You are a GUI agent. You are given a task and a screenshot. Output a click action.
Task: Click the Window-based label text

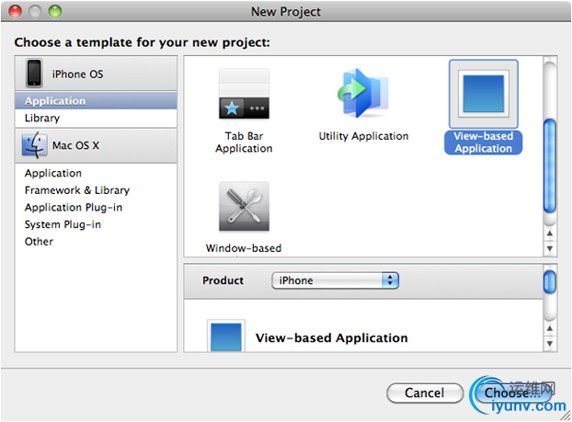click(244, 248)
